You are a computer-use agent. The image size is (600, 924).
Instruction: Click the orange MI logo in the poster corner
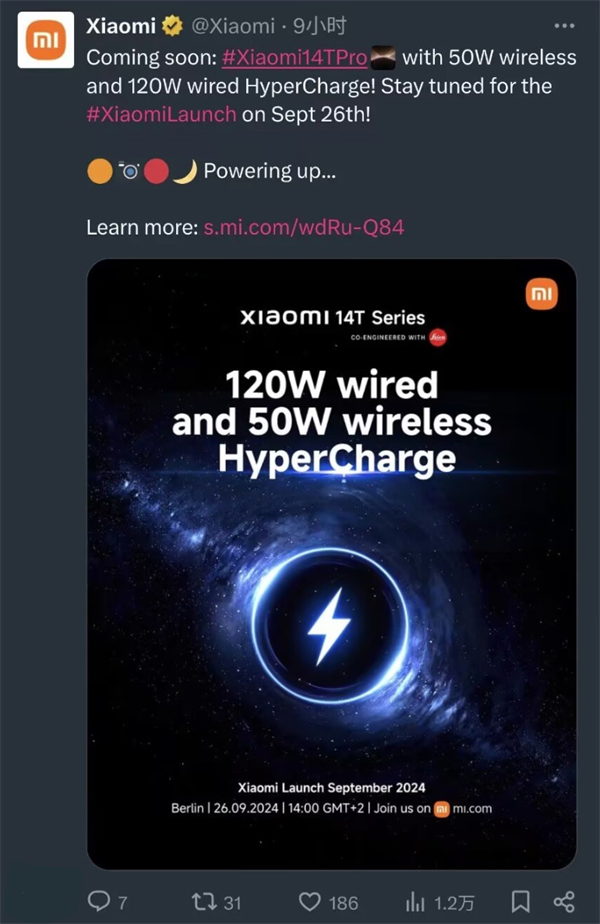point(541,293)
